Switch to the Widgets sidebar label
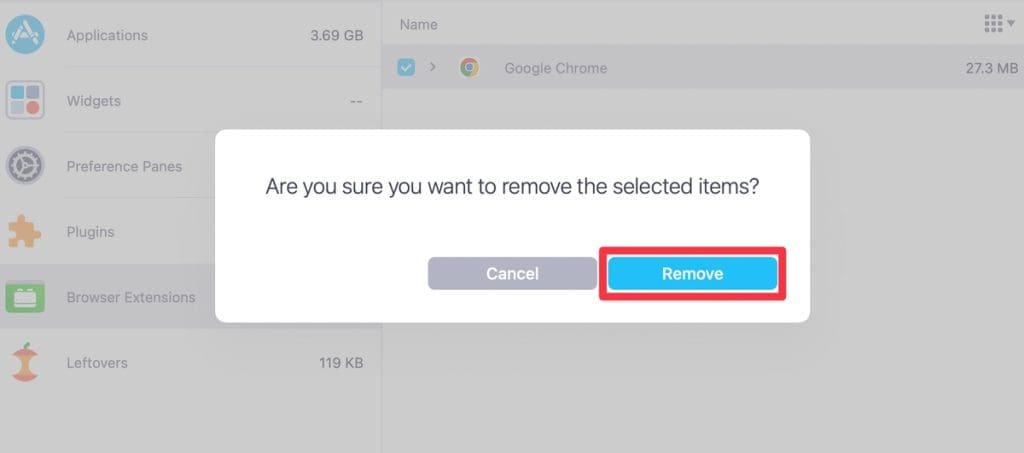The height and width of the screenshot is (453, 1024). pyautogui.click(x=94, y=101)
